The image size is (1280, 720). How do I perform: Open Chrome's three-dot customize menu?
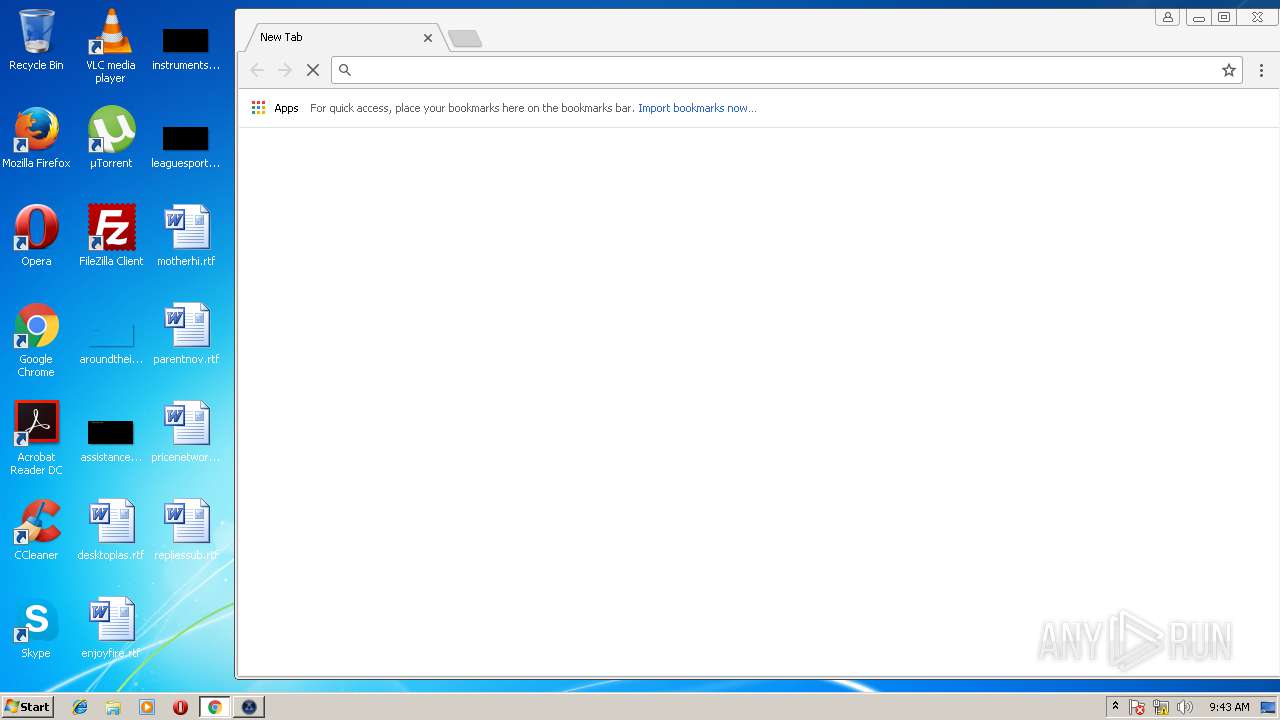point(1261,70)
